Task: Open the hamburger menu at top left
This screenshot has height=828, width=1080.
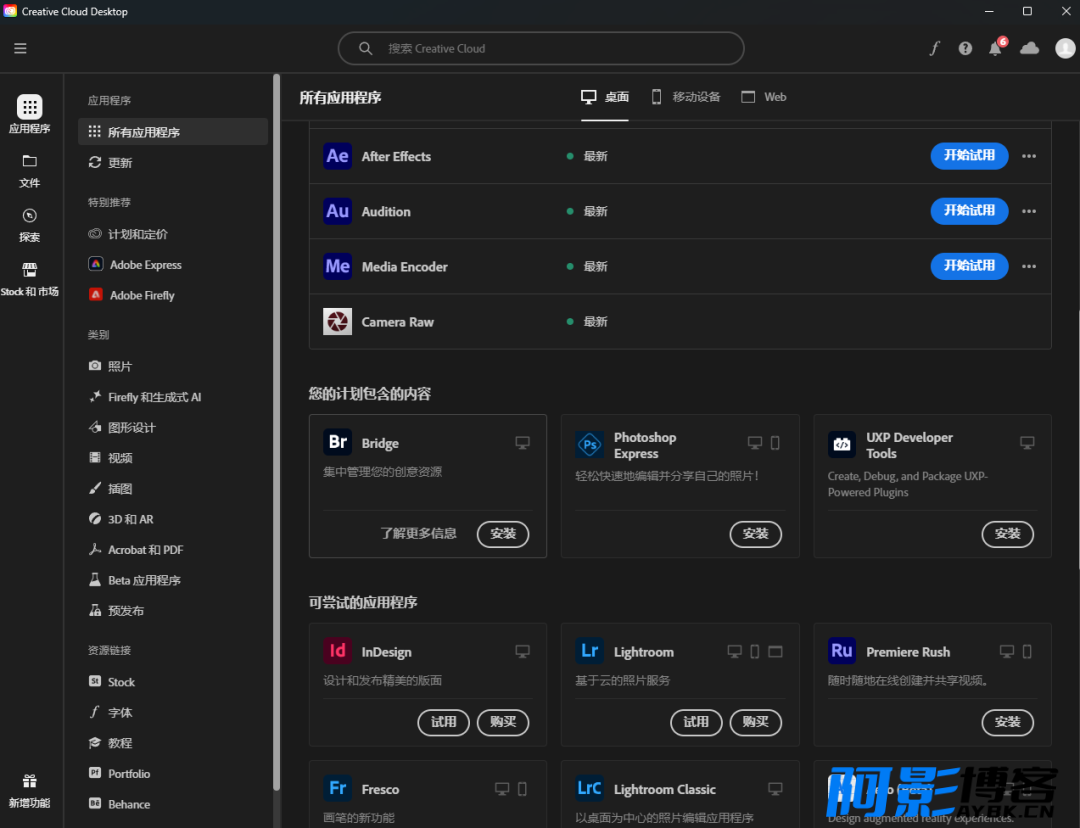Action: pos(20,48)
